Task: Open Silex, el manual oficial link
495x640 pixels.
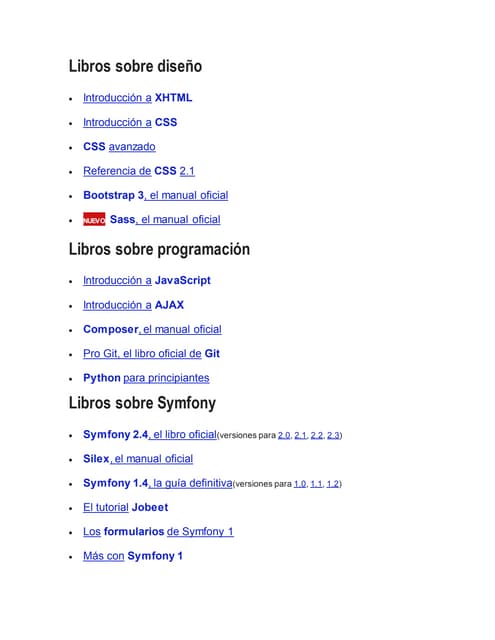Action: (138, 459)
